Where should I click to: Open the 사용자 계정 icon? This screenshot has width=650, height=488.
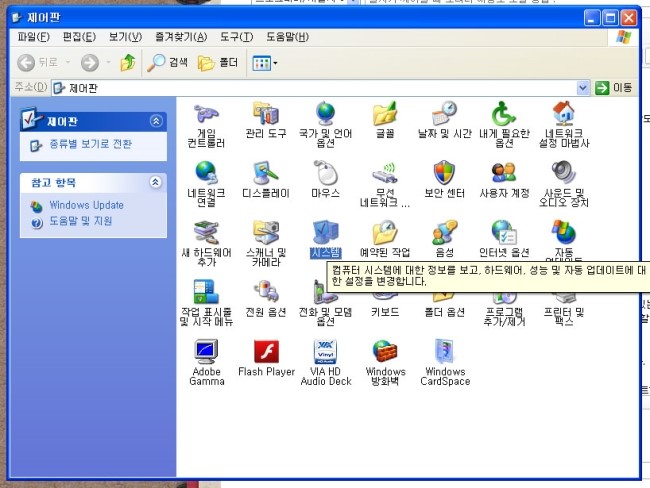tap(504, 174)
